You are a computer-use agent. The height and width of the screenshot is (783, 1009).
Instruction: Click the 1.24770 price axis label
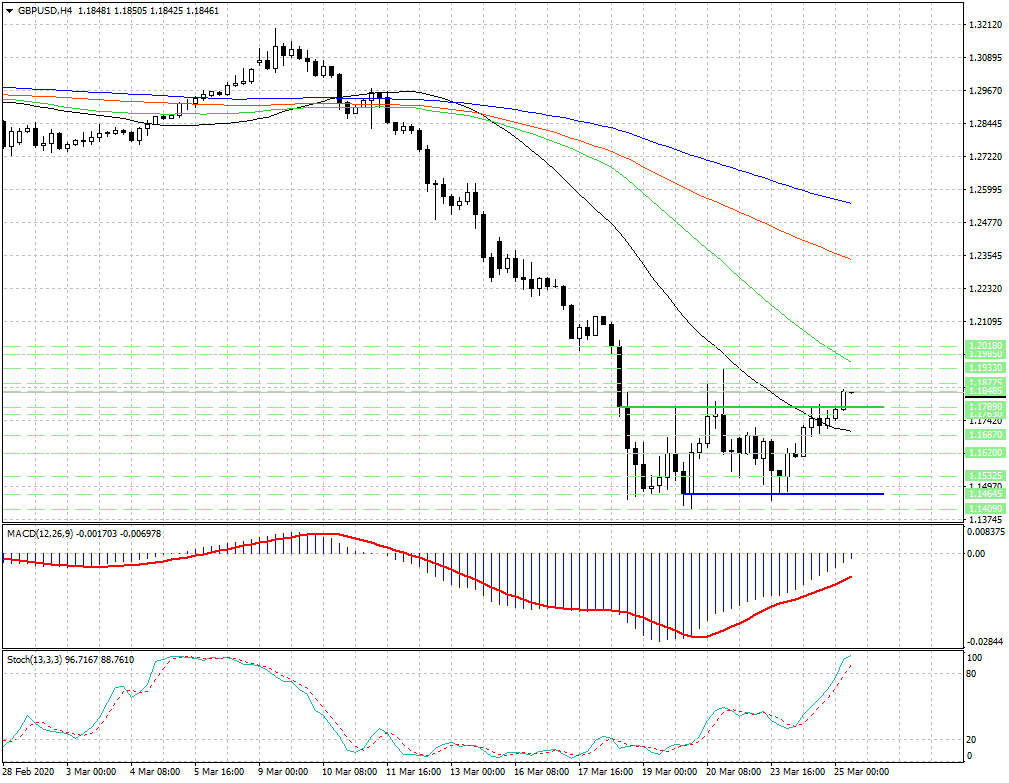point(985,223)
